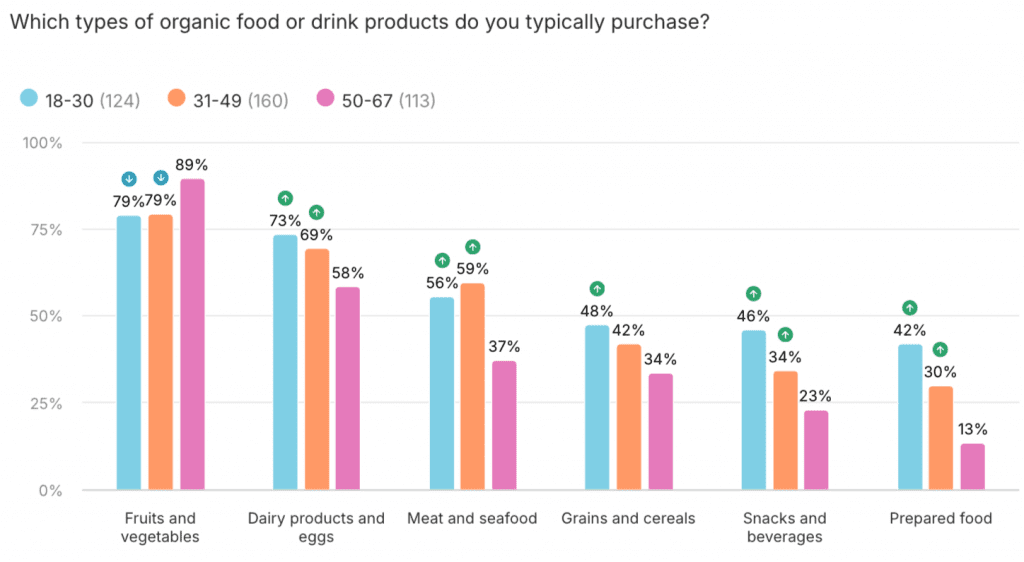
Task: Click the up-arrow icon above 46% snacks bar
Action: pos(753,294)
